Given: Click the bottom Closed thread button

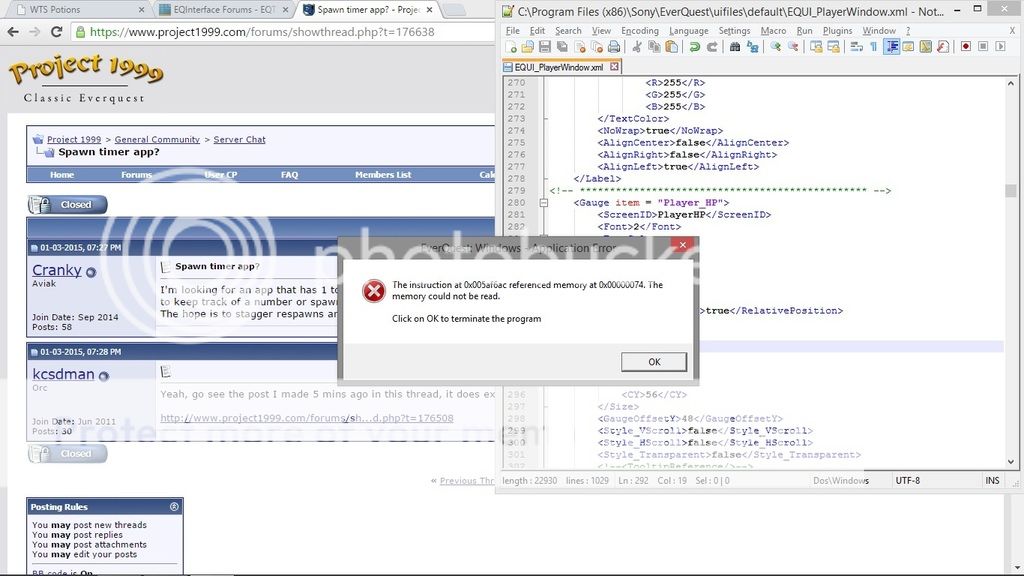Looking at the screenshot, I should pyautogui.click(x=67, y=453).
